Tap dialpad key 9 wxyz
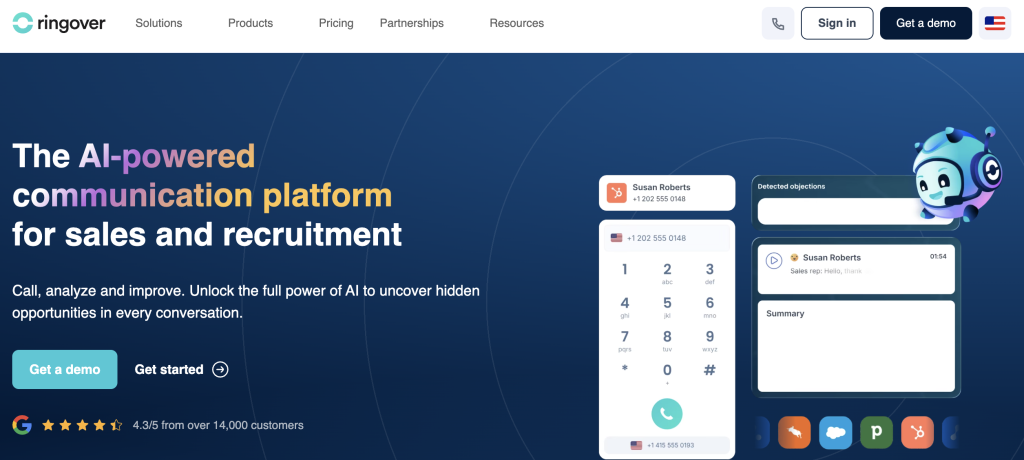This screenshot has height=460, width=1024. click(709, 342)
